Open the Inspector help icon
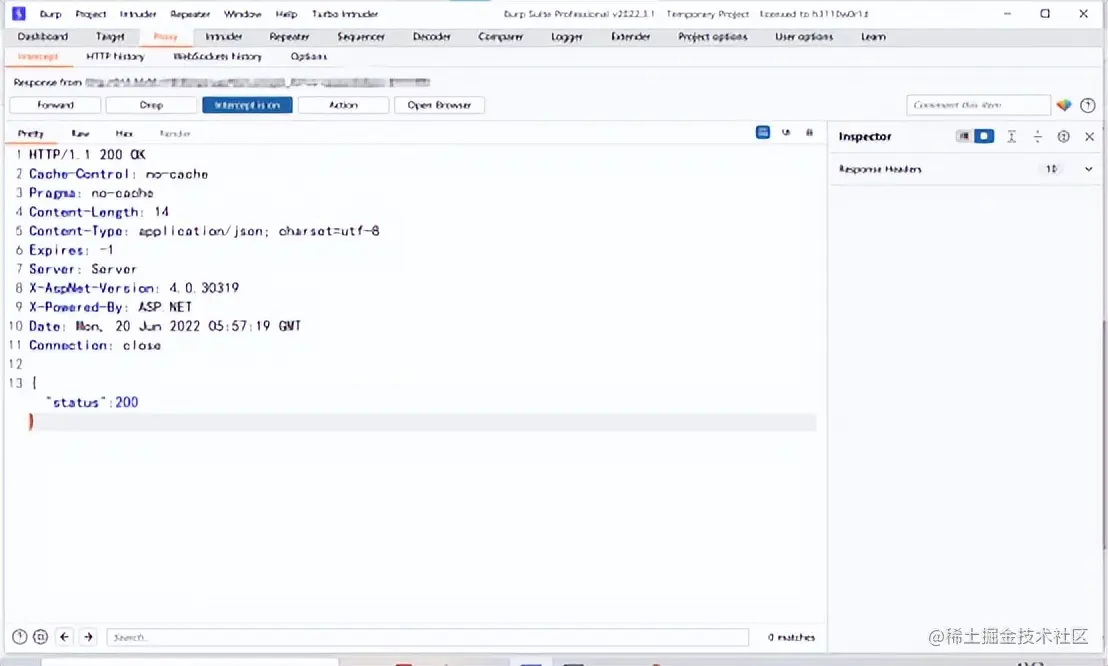The height and width of the screenshot is (666, 1108). point(1063,136)
